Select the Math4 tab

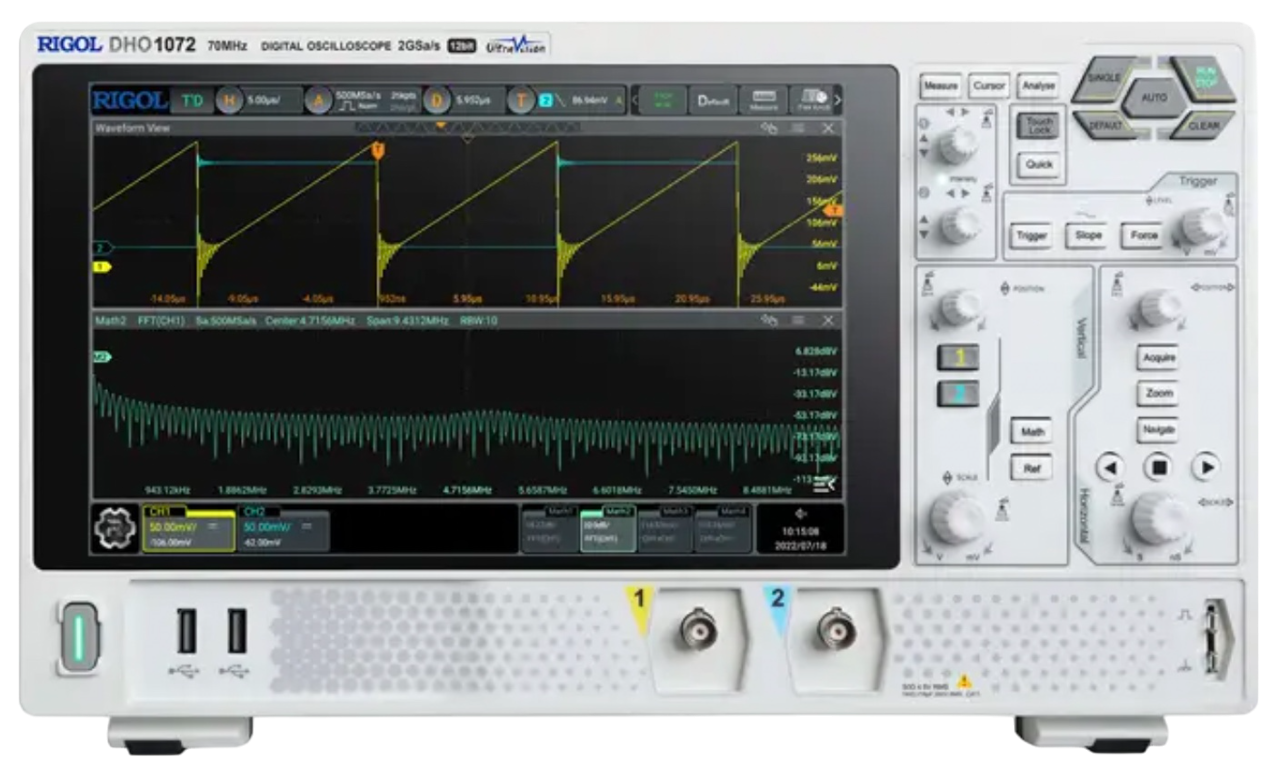pyautogui.click(x=722, y=529)
